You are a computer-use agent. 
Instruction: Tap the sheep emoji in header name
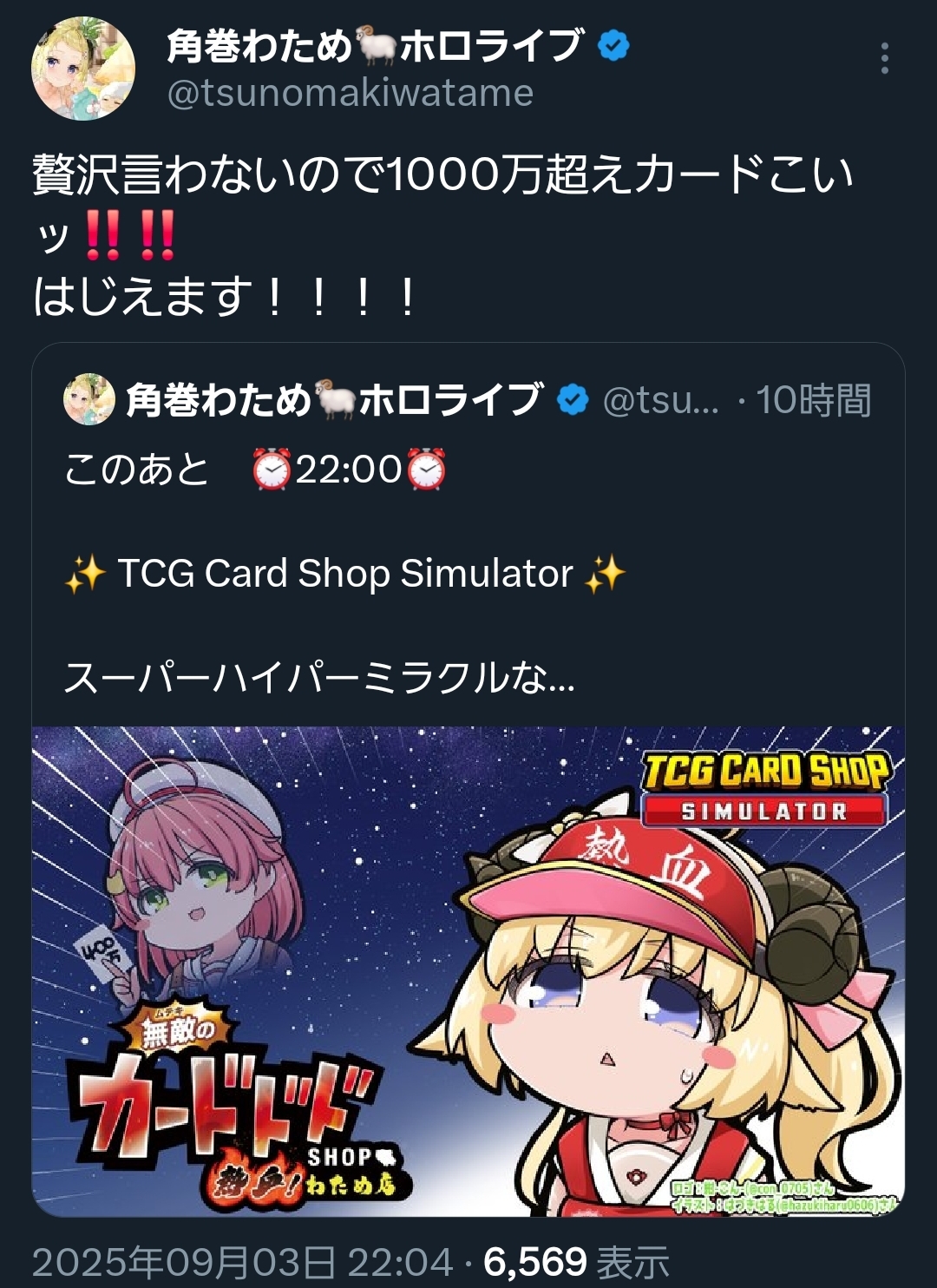point(376,47)
